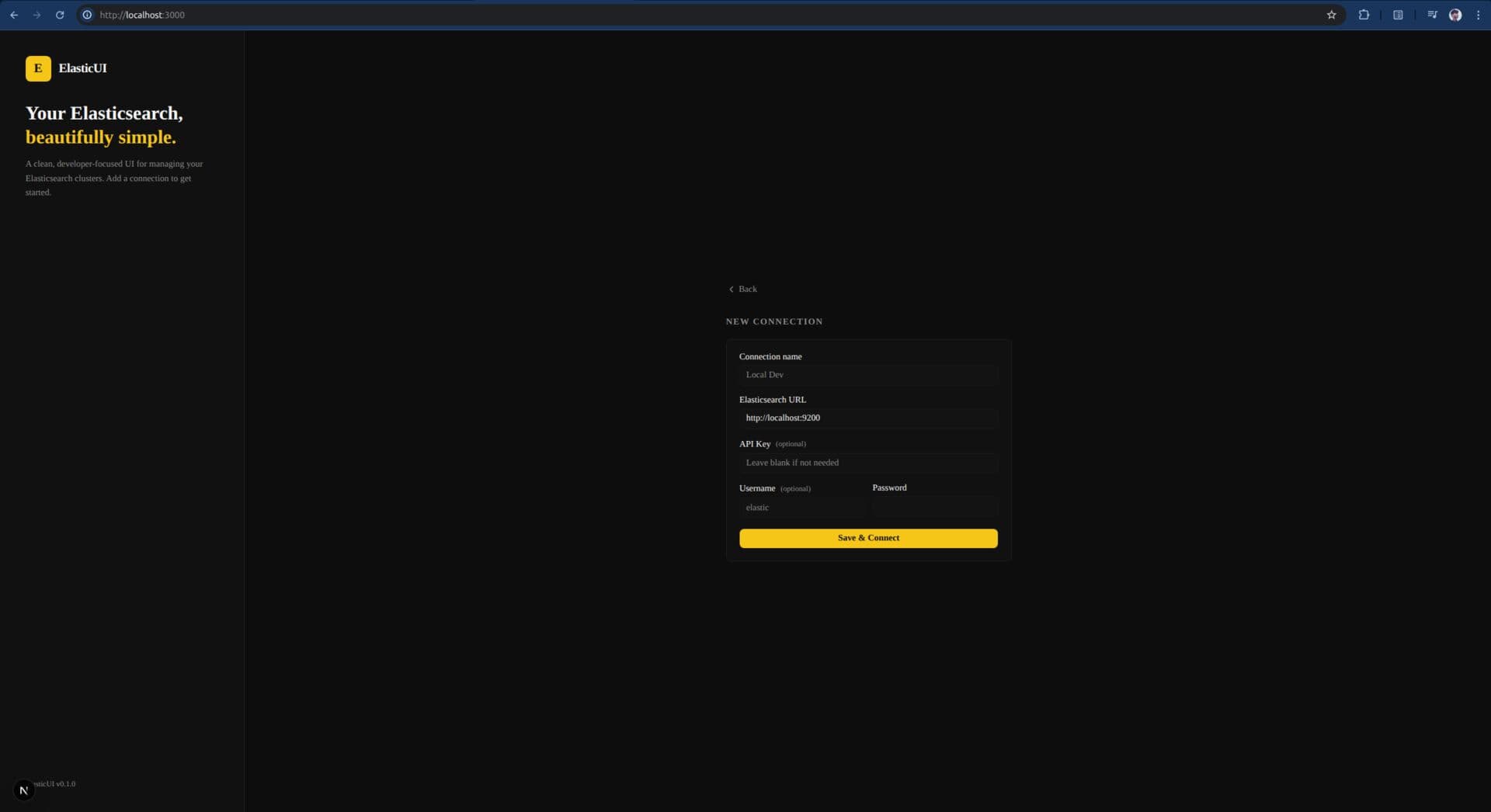This screenshot has height=812, width=1491.
Task: Click the Elasticsearch URL input field
Action: [867, 418]
